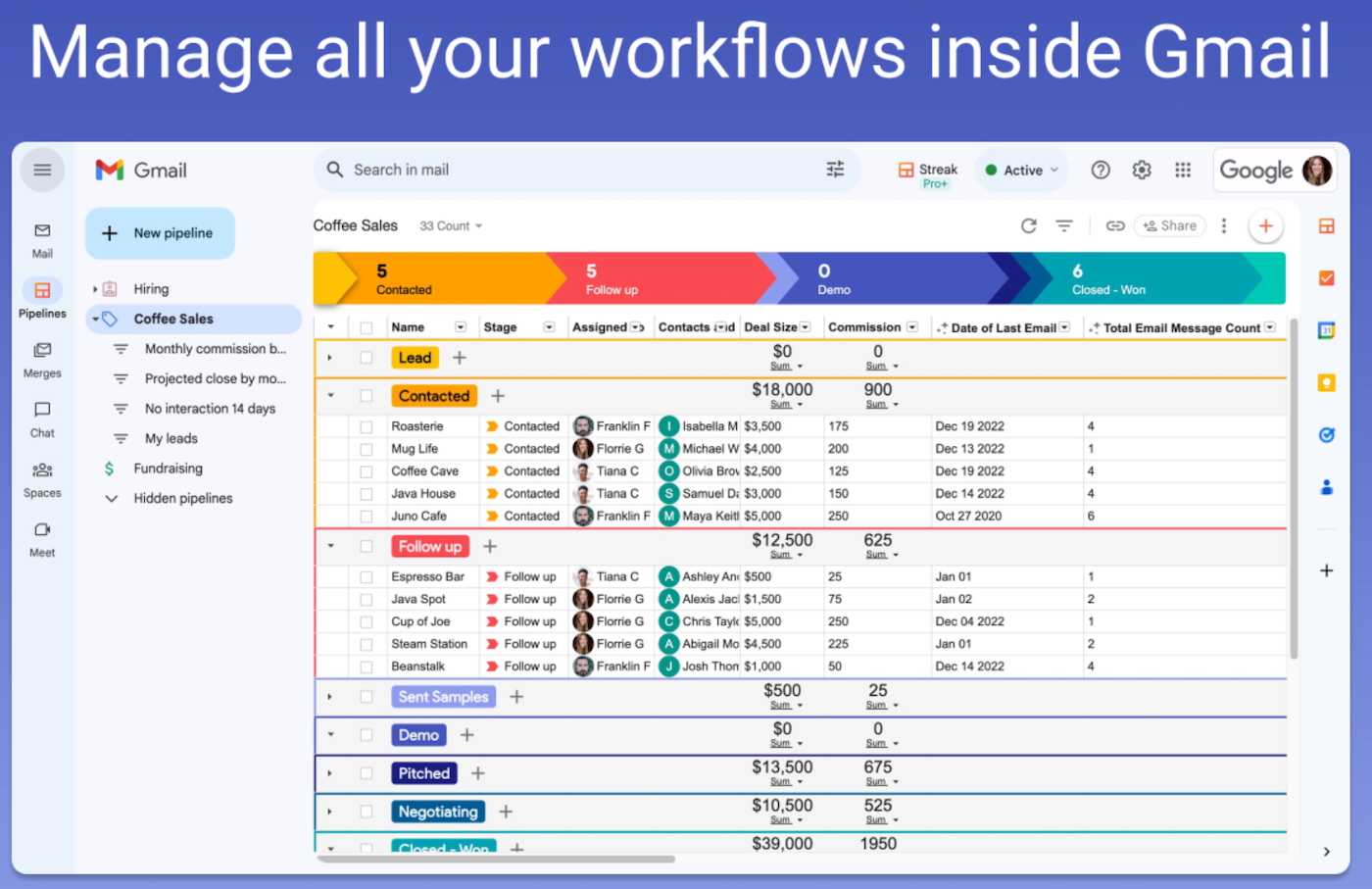The height and width of the screenshot is (889, 1372).
Task: Expand the 33 Count dropdown
Action: 451,226
